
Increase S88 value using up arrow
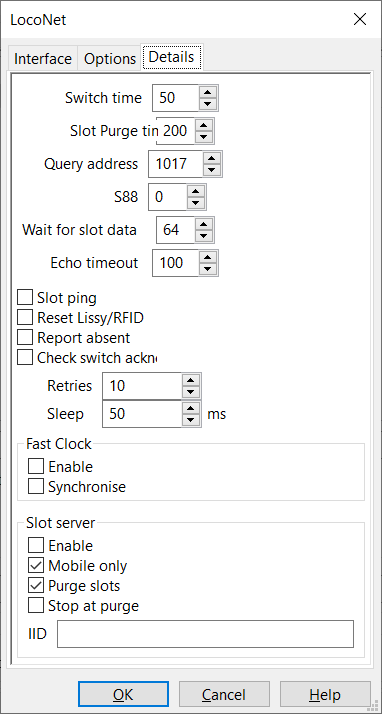196,191
